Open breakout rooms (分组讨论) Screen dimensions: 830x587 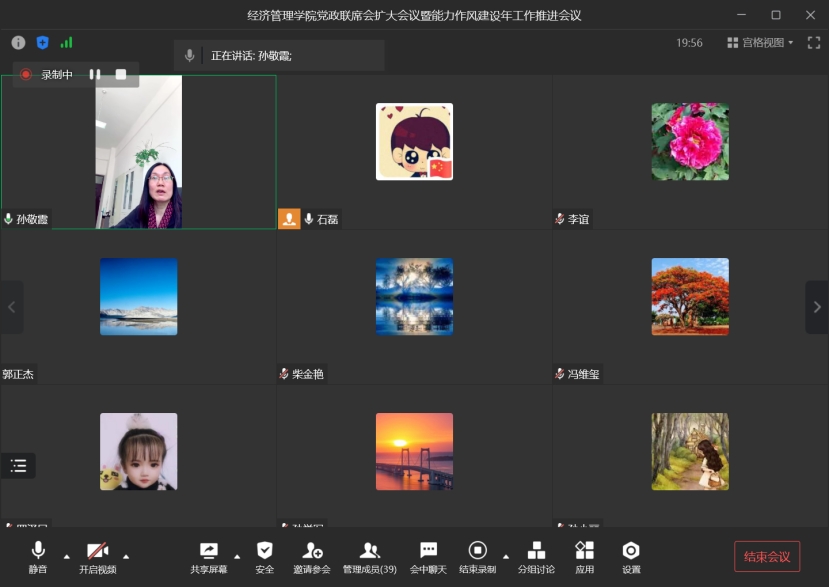coord(536,555)
